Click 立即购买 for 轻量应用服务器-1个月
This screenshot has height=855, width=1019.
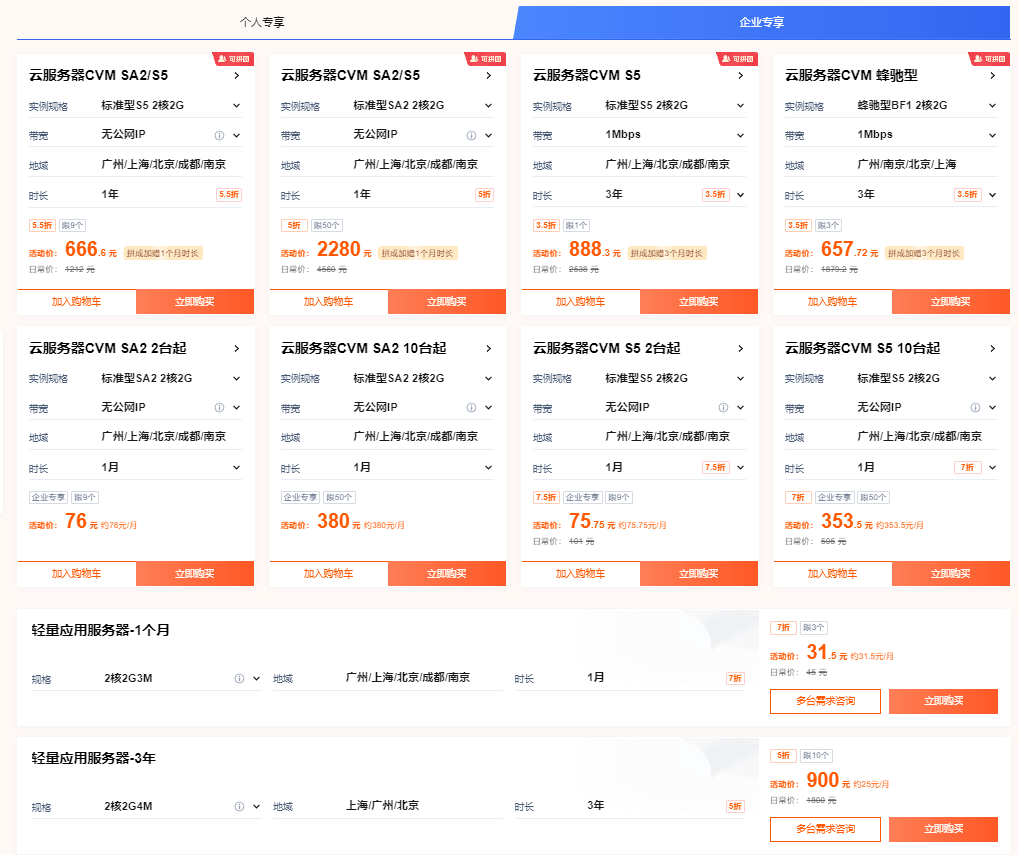[x=943, y=701]
